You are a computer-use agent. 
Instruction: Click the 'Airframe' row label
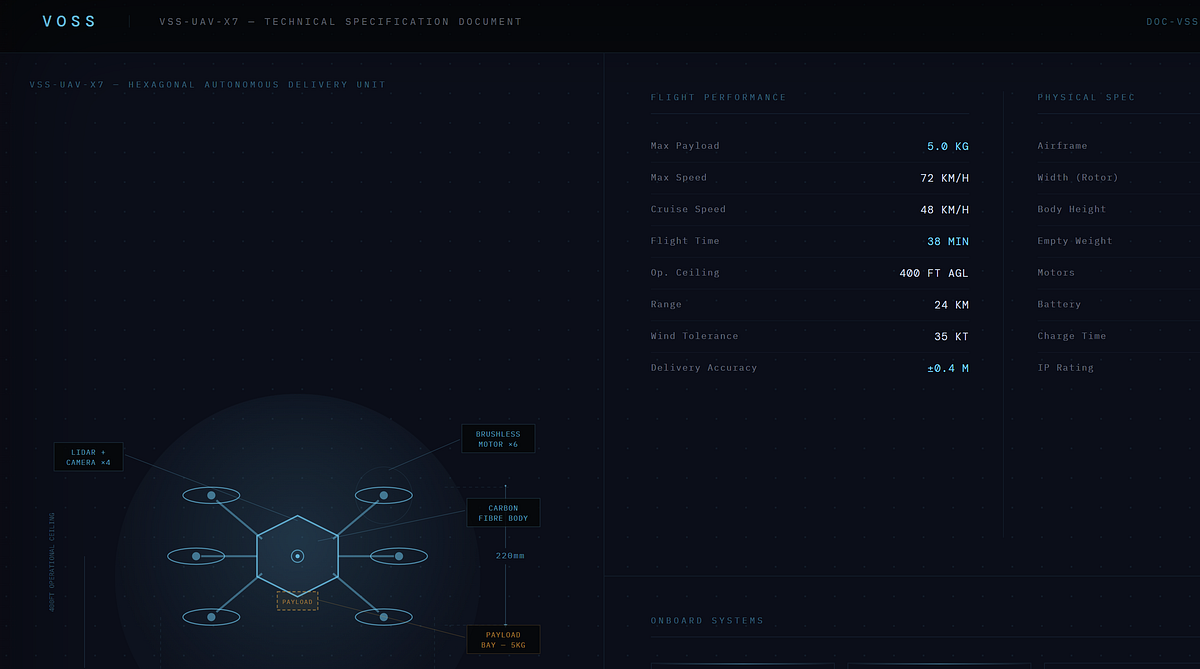coord(1062,146)
